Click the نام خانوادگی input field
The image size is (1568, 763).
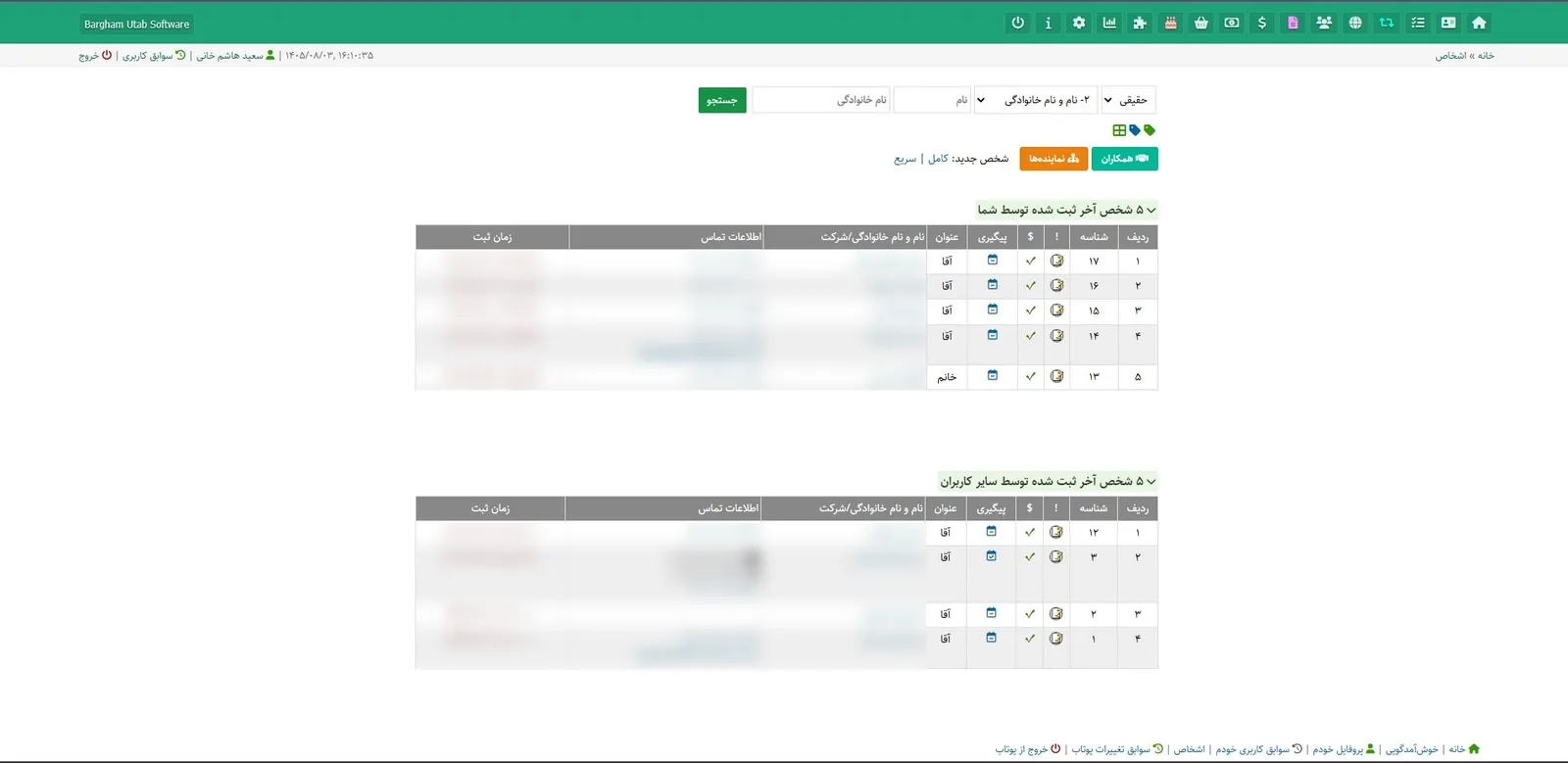pyautogui.click(x=821, y=100)
